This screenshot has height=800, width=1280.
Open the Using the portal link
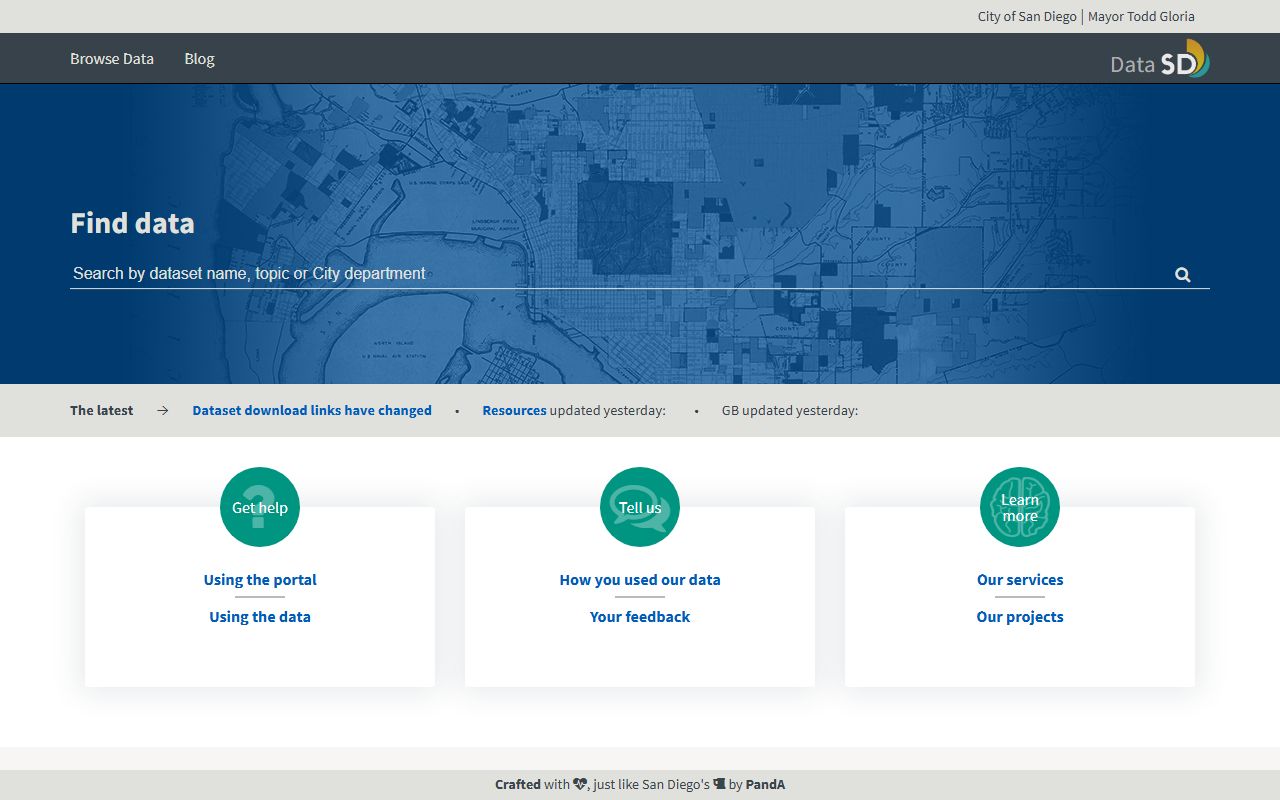click(260, 580)
